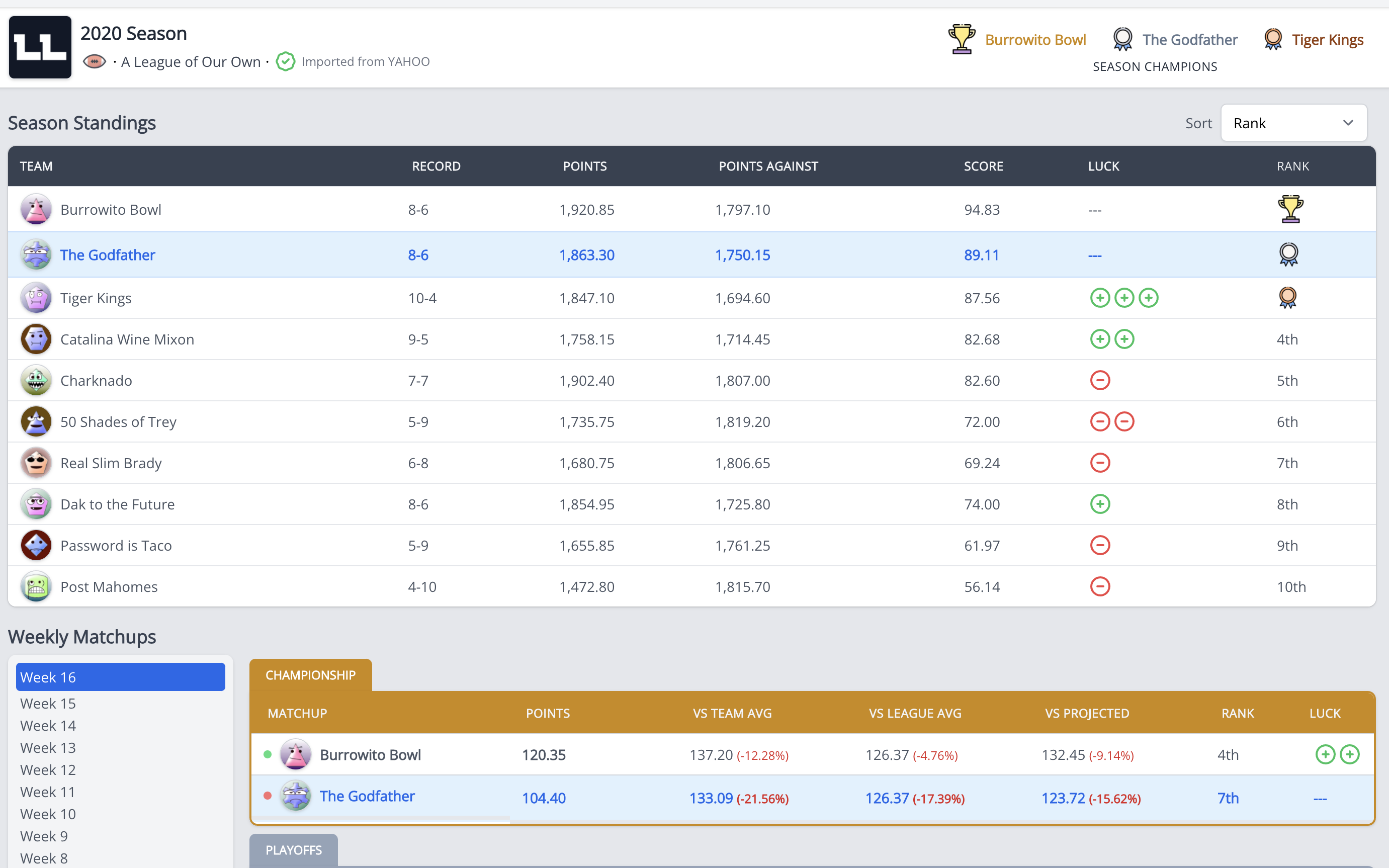
Task: Click the Points Against column header
Action: [x=768, y=166]
